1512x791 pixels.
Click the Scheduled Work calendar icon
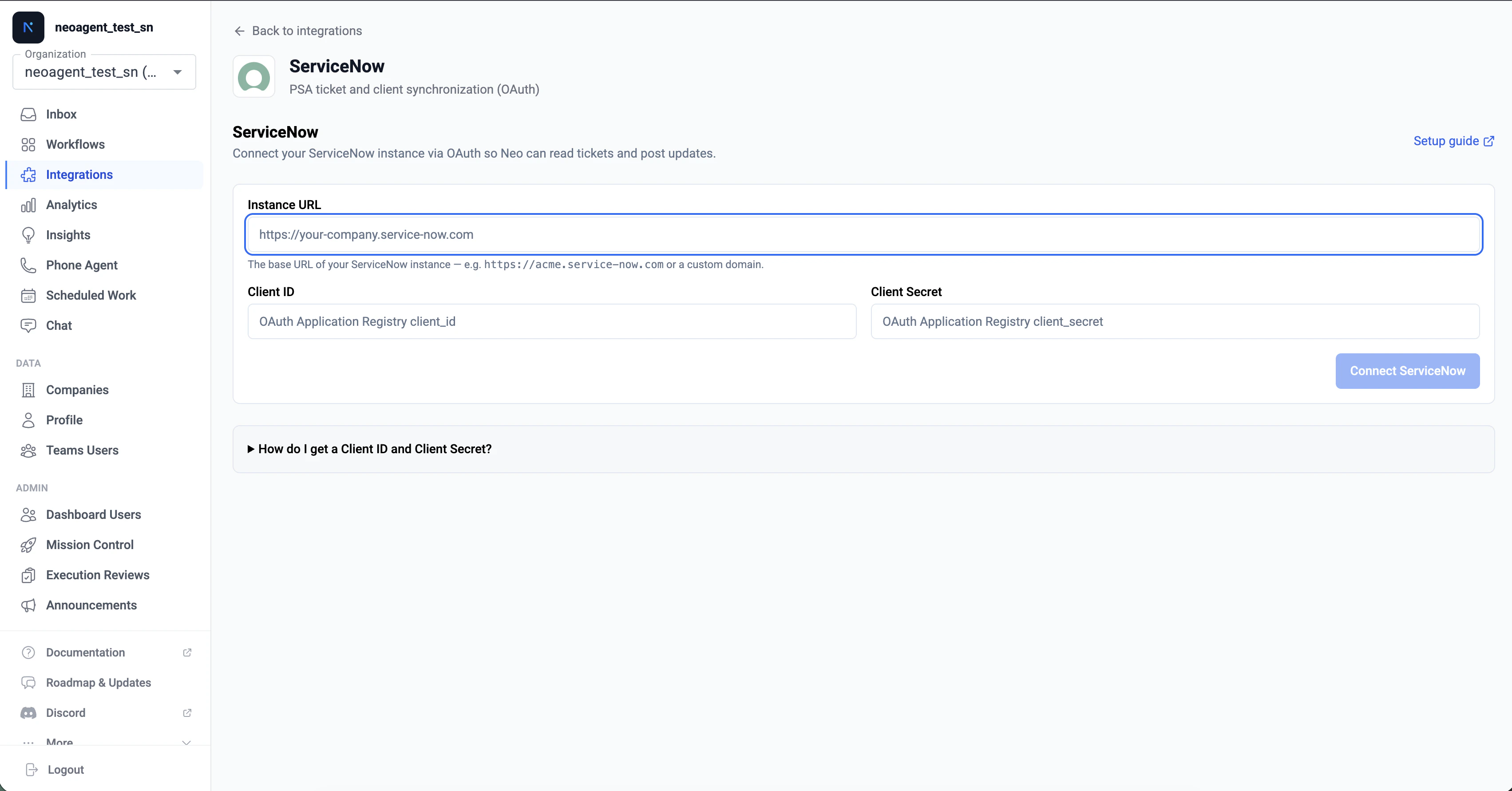[28, 296]
